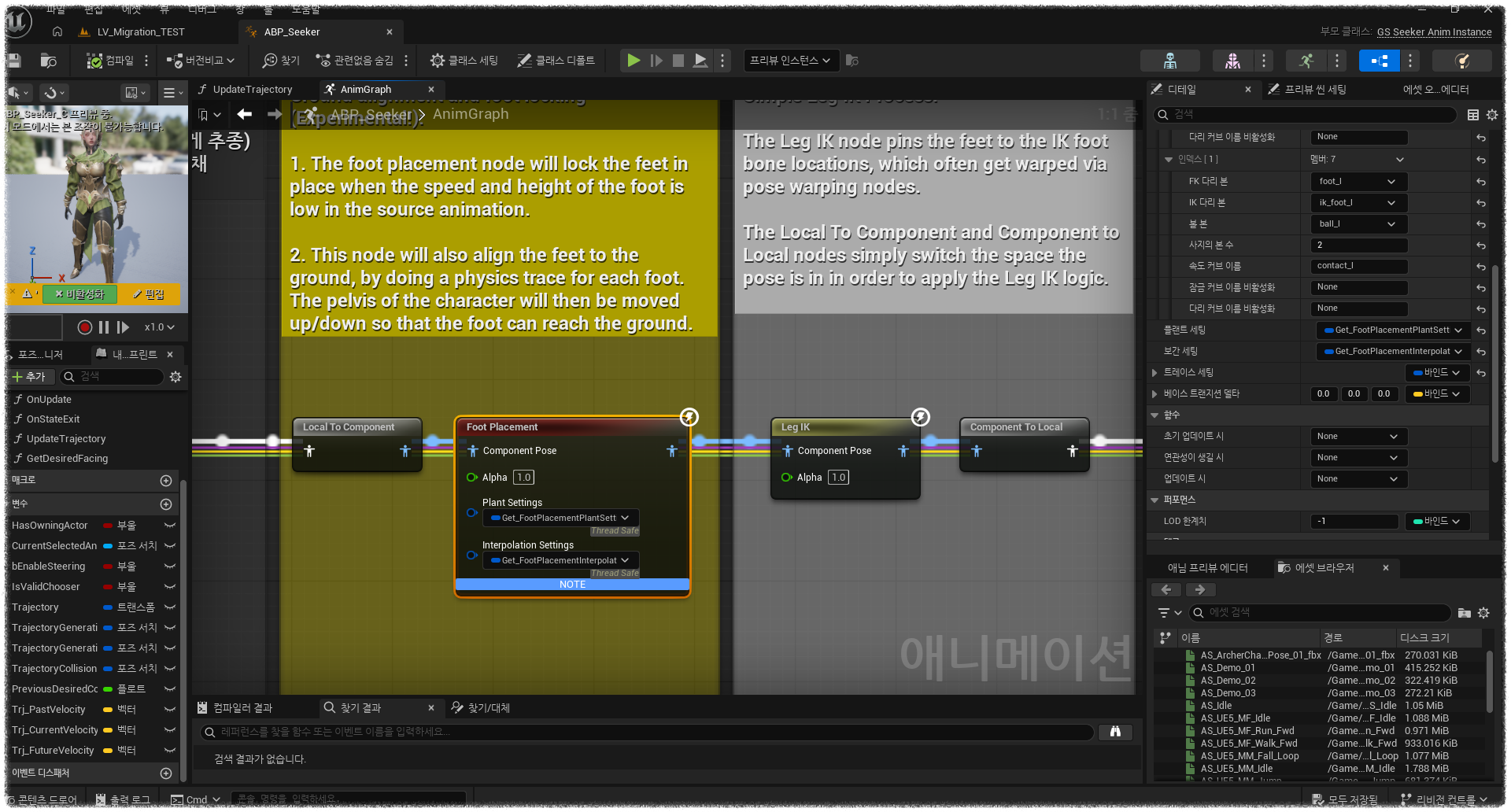
Task: Open the 버전비교 diff menu
Action: point(201,61)
